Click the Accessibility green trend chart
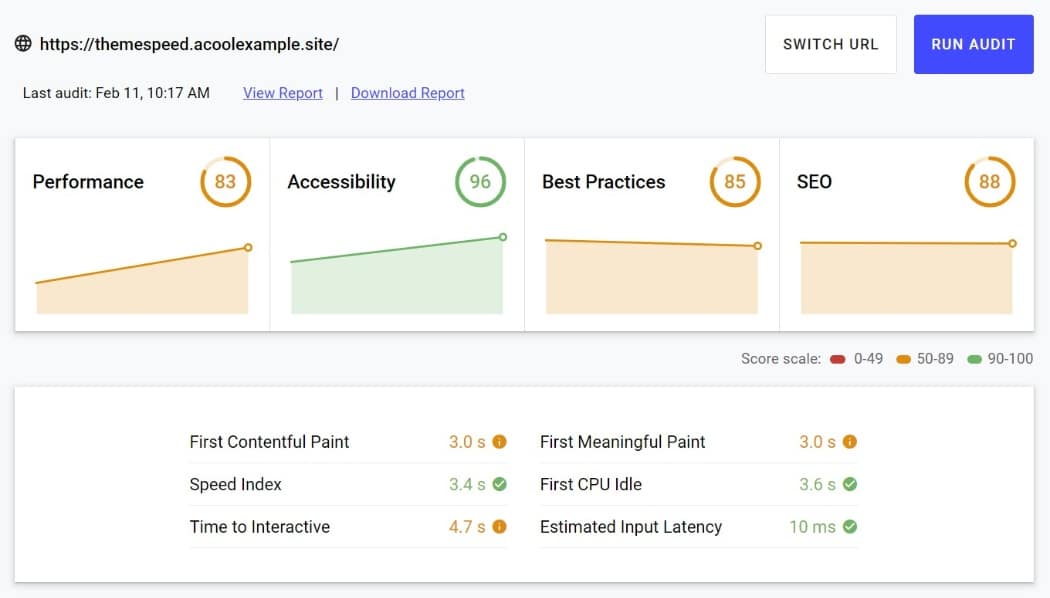1050x598 pixels. [396, 283]
